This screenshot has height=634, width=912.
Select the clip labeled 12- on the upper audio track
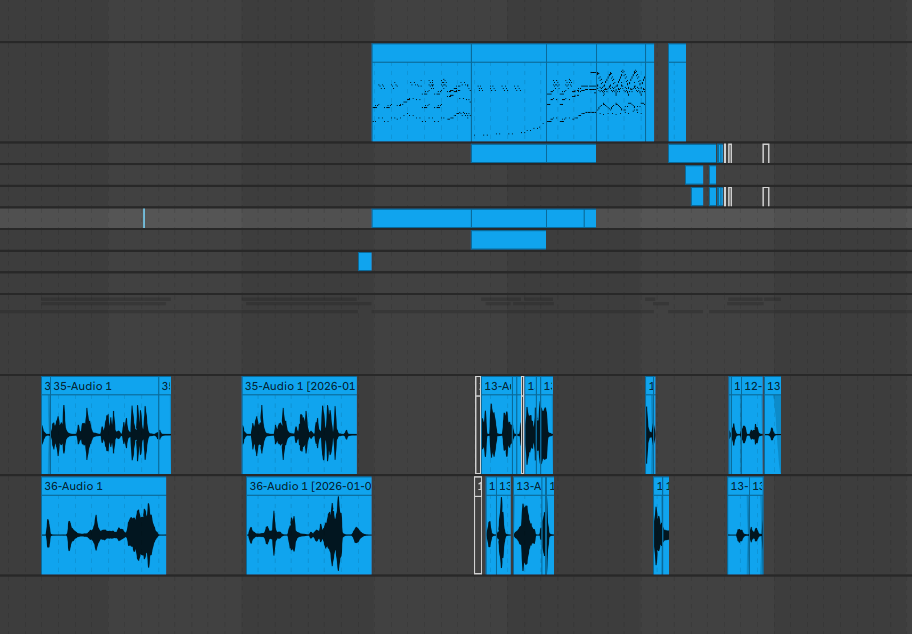pyautogui.click(x=753, y=425)
